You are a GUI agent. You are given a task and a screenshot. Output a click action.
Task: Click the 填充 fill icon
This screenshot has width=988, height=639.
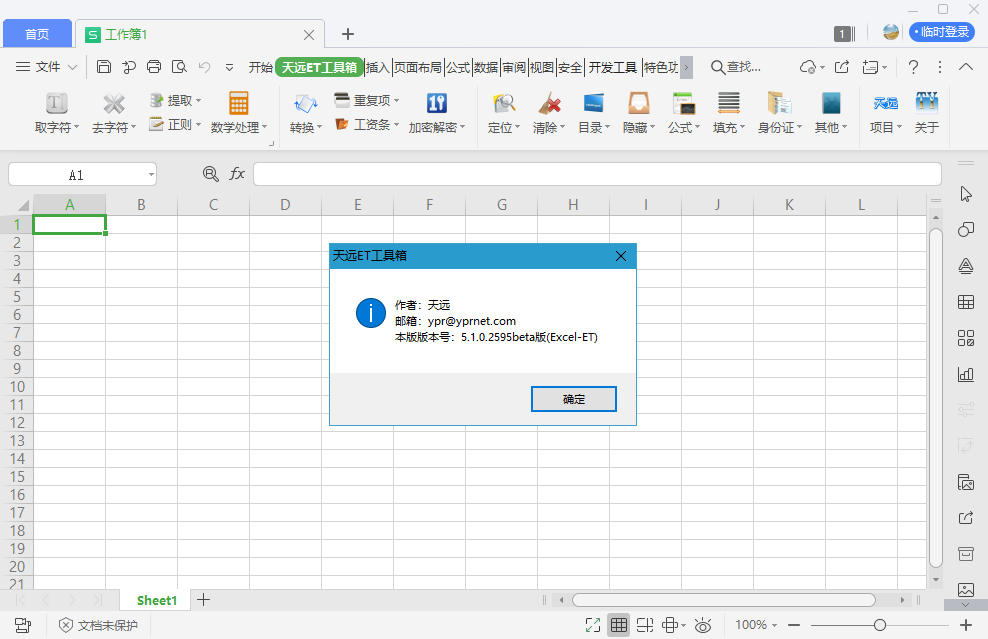click(728, 104)
